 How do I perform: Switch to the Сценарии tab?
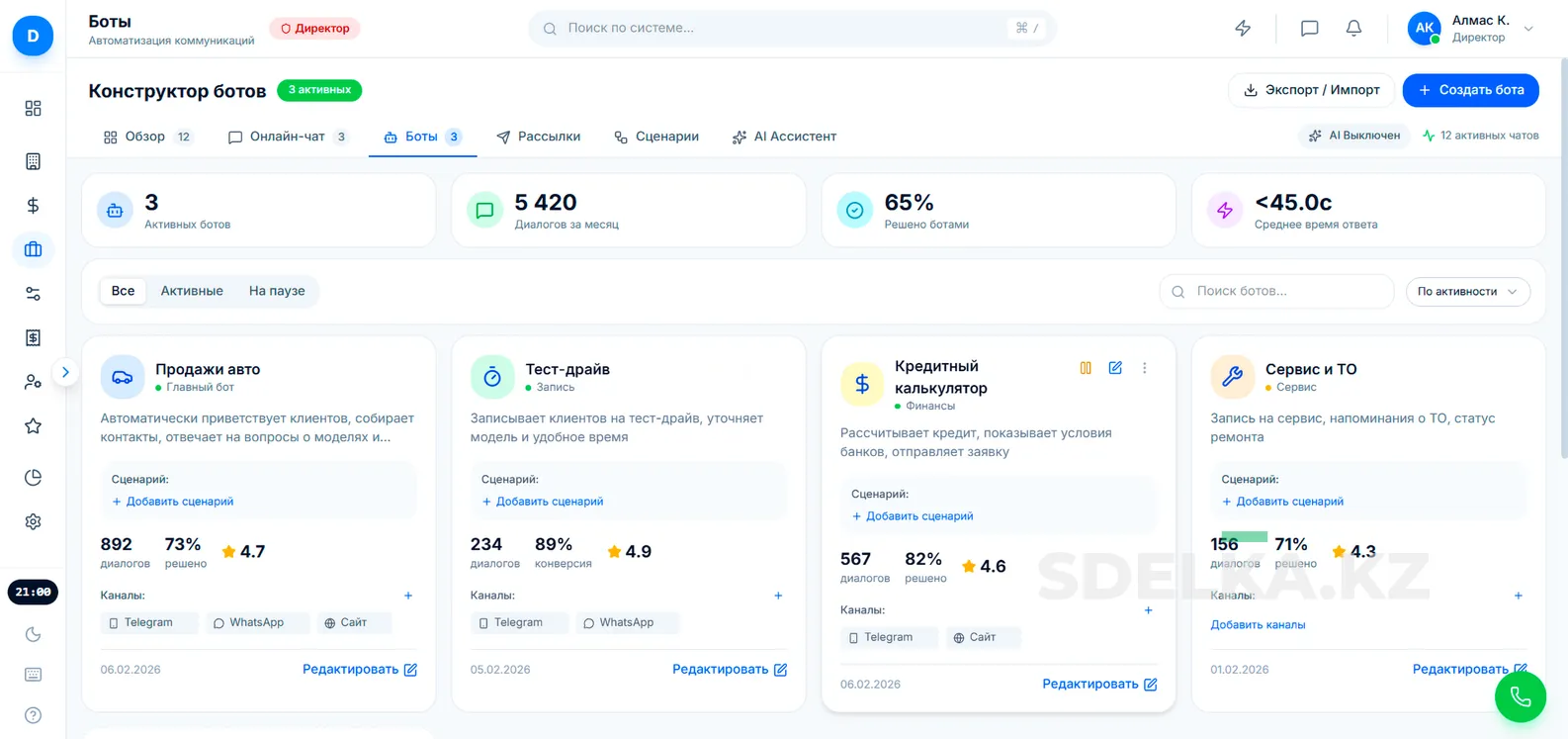pyautogui.click(x=656, y=137)
